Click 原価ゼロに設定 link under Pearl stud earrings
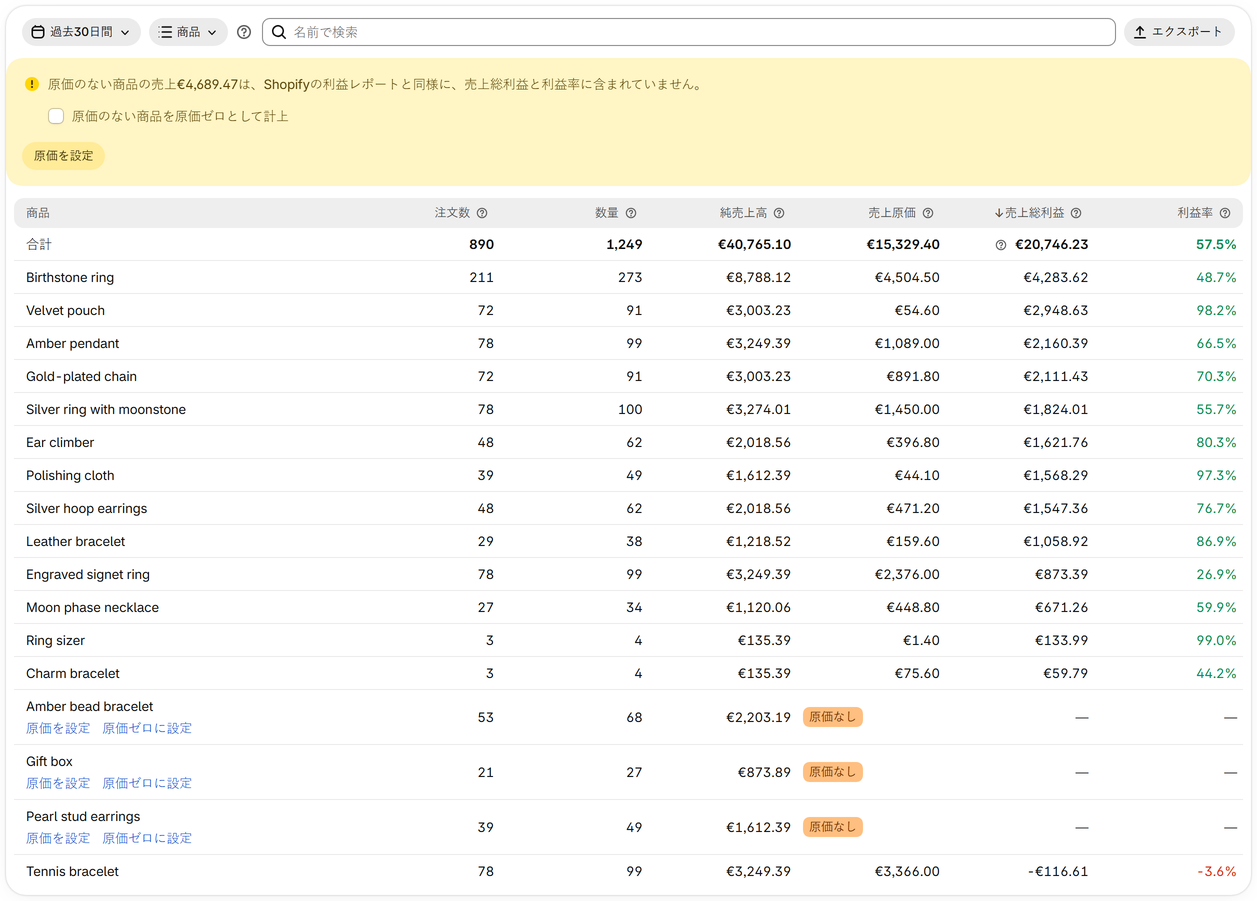 pyautogui.click(x=147, y=838)
